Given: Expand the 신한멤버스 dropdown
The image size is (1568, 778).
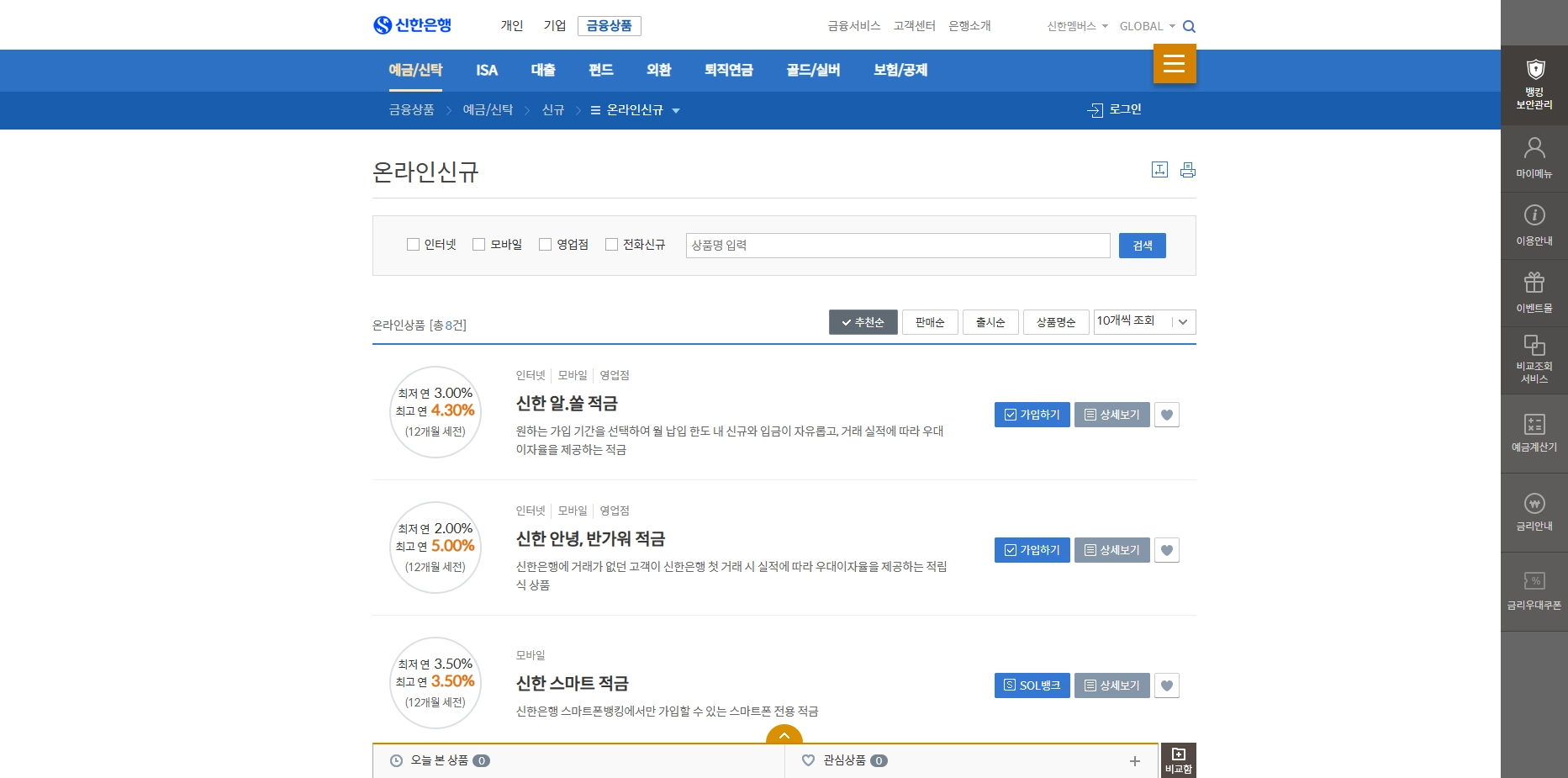Looking at the screenshot, I should coord(1077,26).
